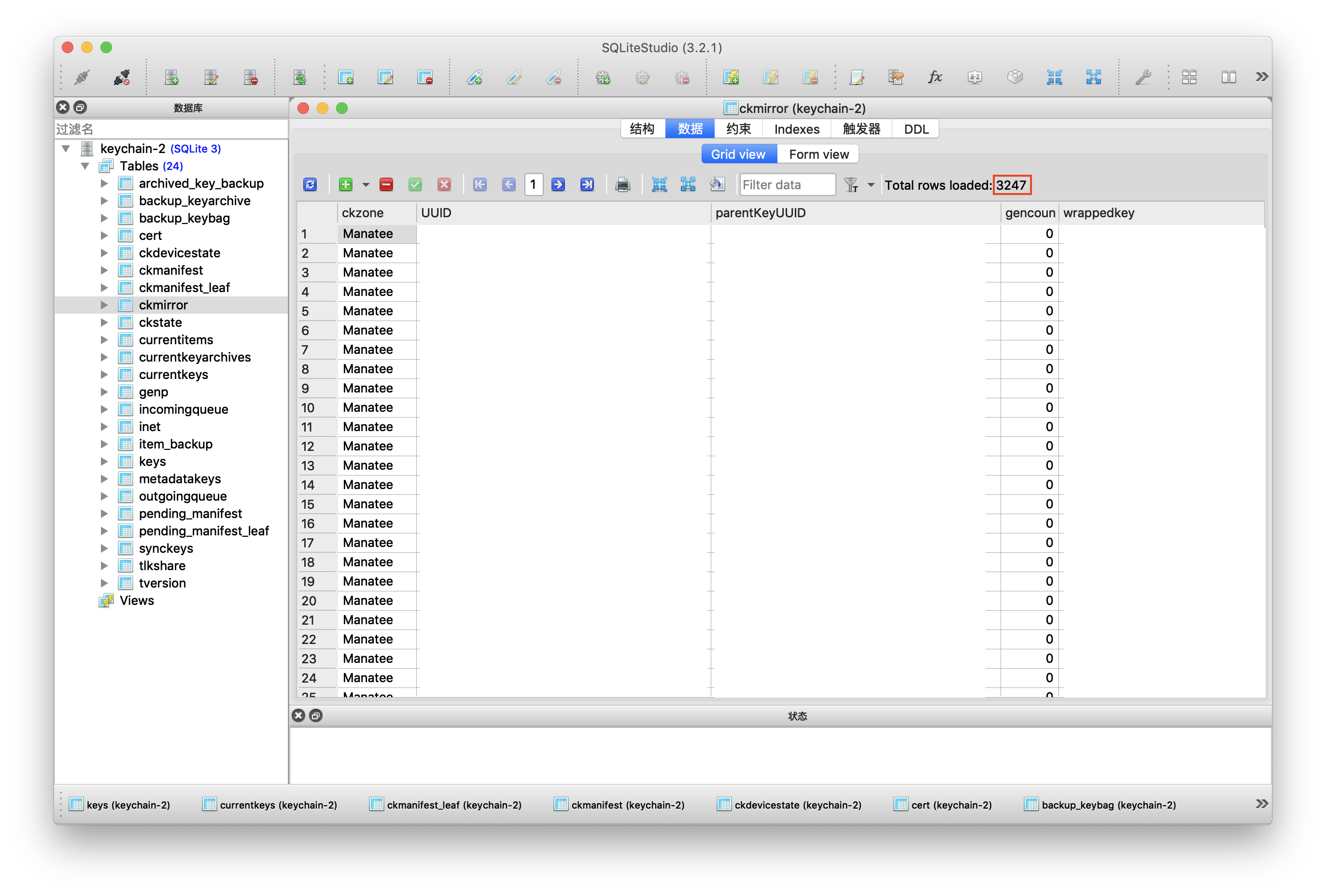
Task: Select the Grid view toggle
Action: click(738, 154)
